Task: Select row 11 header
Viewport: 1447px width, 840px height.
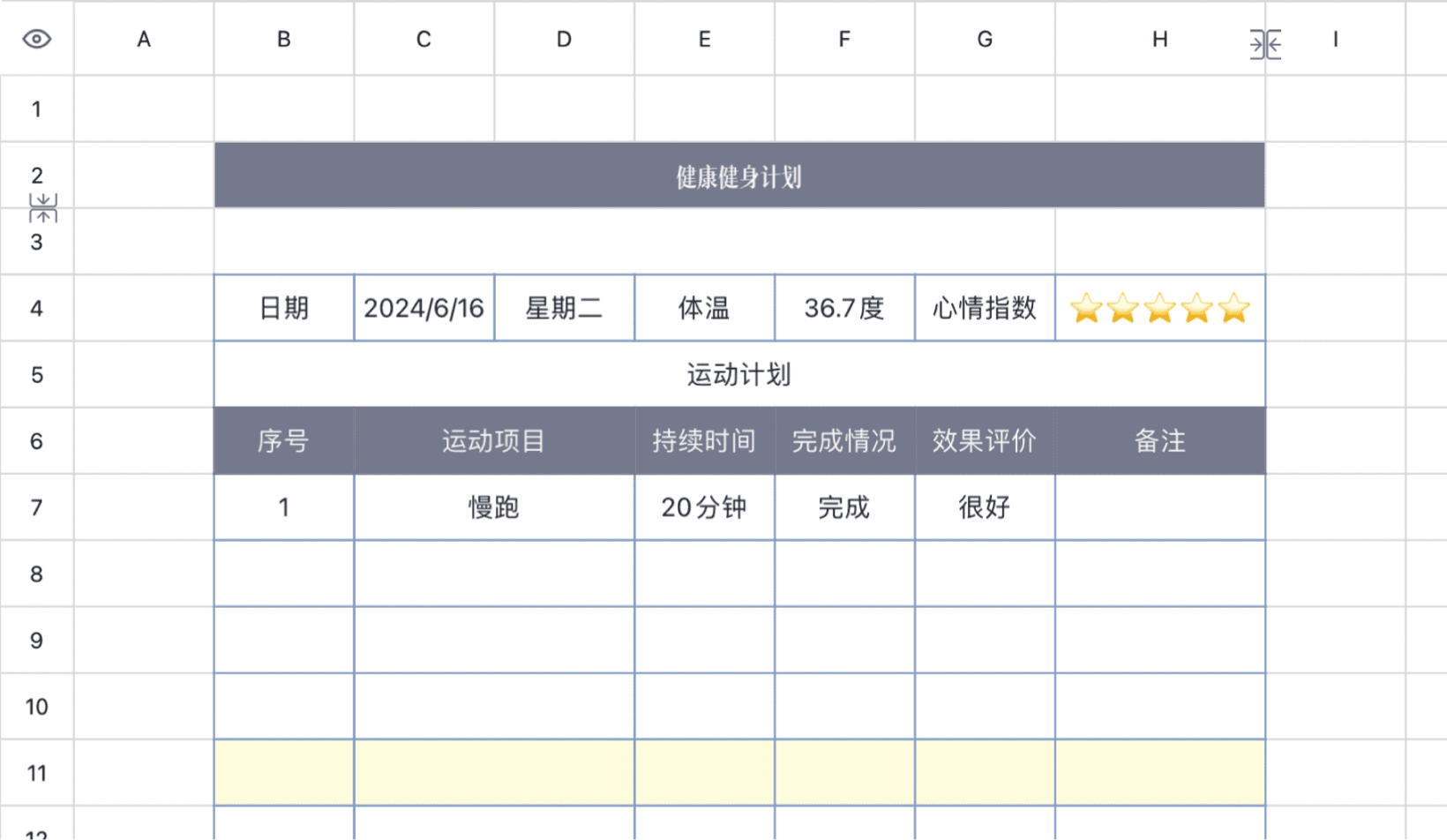Action: tap(36, 773)
